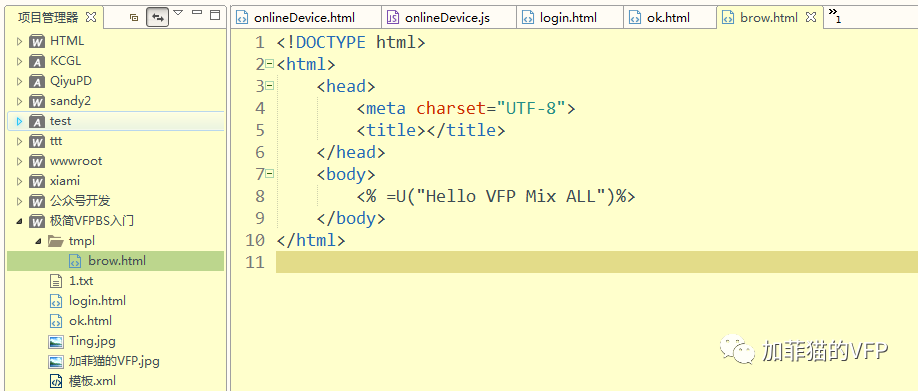Click the Collapse All icon in project manager
This screenshot has width=918, height=391.
coord(134,18)
